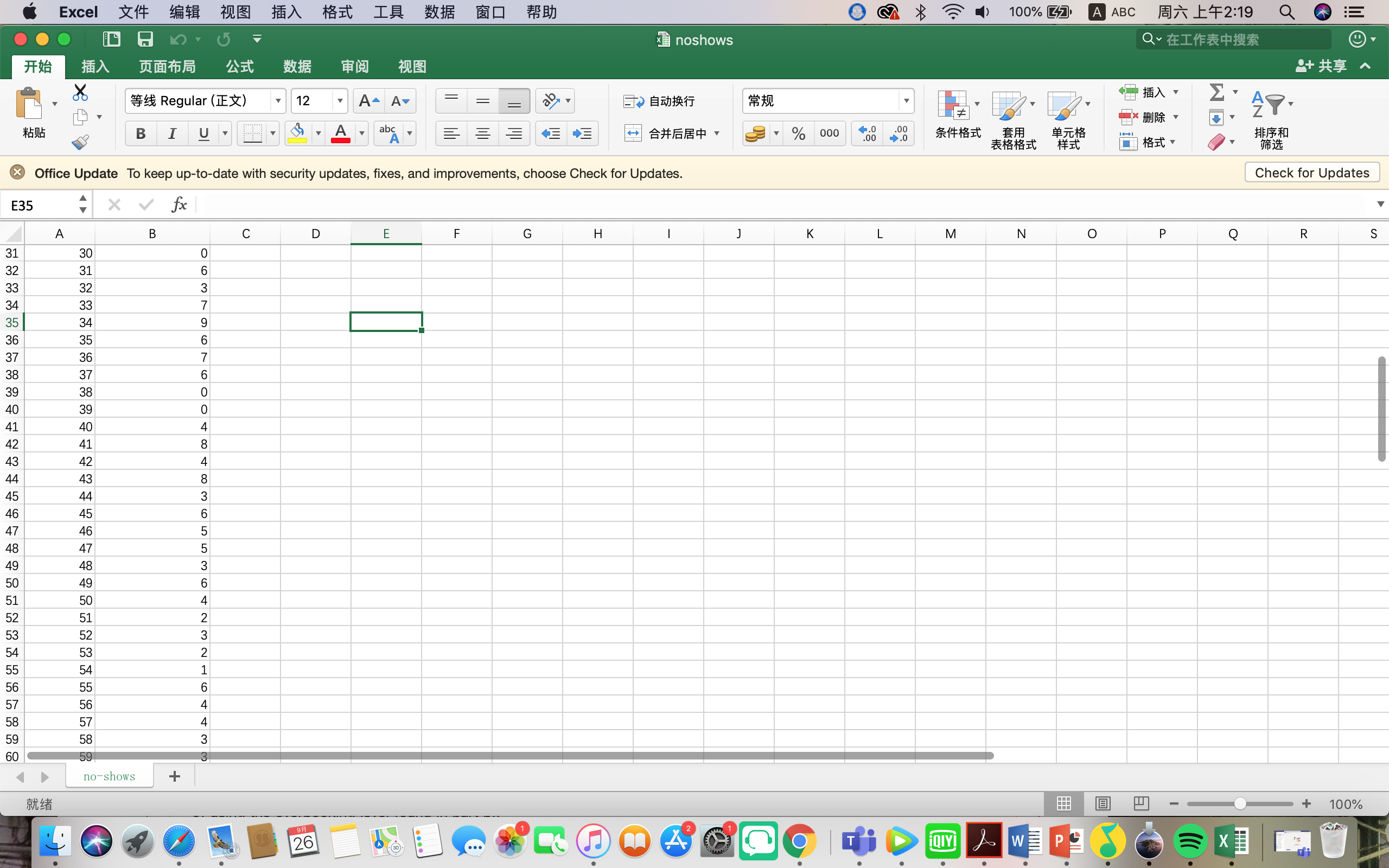Open the 数据 menu in menu bar
This screenshot has height=868, width=1389.
(x=439, y=12)
